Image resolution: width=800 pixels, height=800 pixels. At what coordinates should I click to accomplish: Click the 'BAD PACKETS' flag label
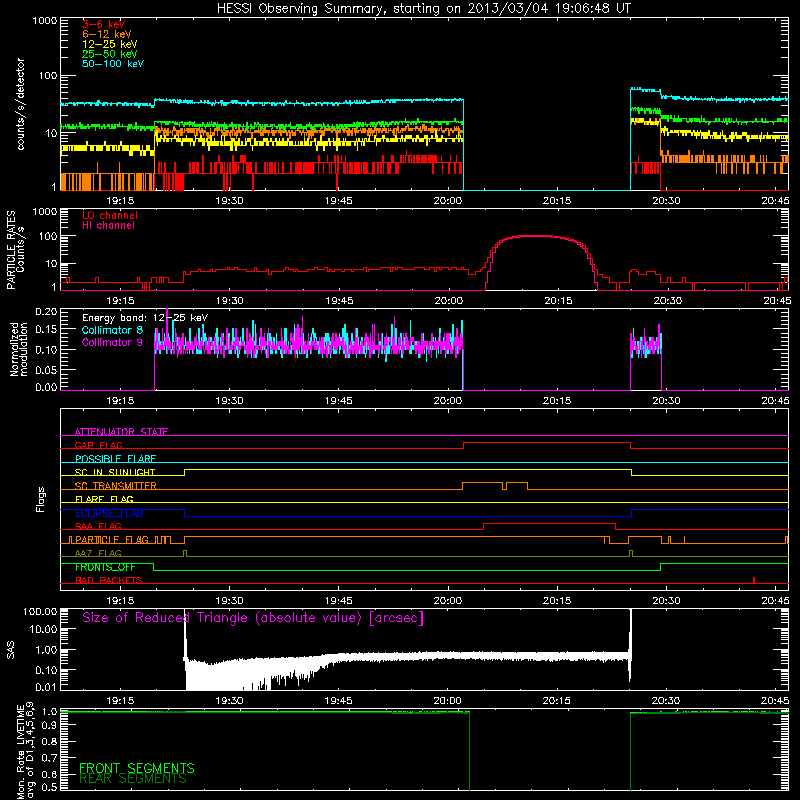point(109,580)
